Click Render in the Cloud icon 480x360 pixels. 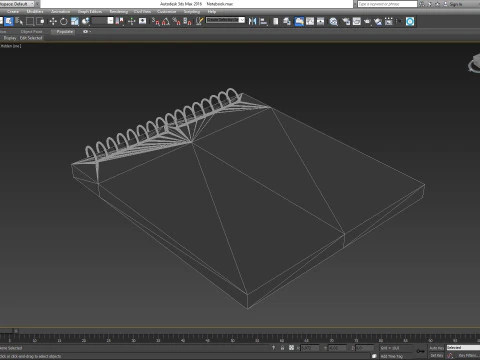click(x=378, y=21)
